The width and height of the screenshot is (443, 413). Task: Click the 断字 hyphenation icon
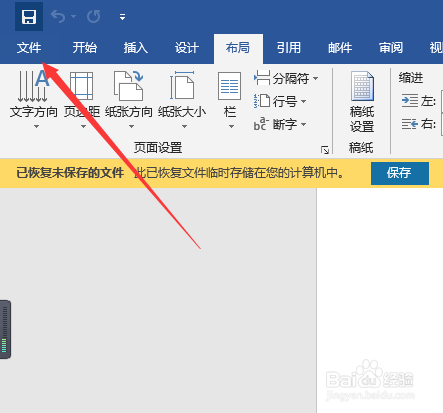pyautogui.click(x=261, y=124)
